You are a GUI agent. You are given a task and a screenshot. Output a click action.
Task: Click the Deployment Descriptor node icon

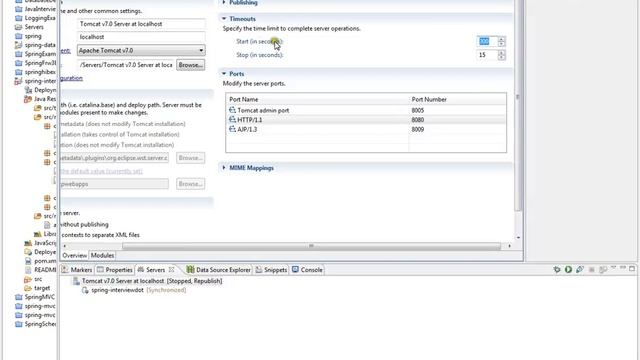(x=28, y=90)
